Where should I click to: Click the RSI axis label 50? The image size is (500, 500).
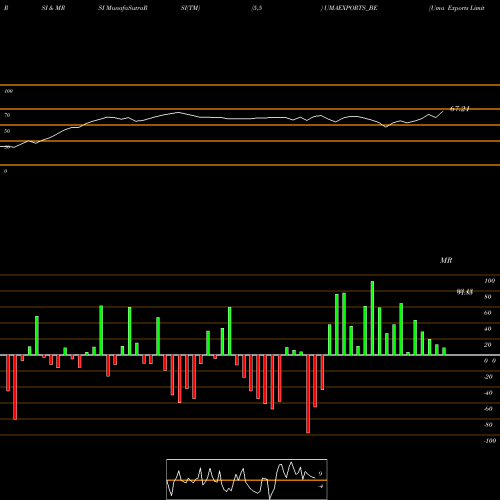click(7, 131)
